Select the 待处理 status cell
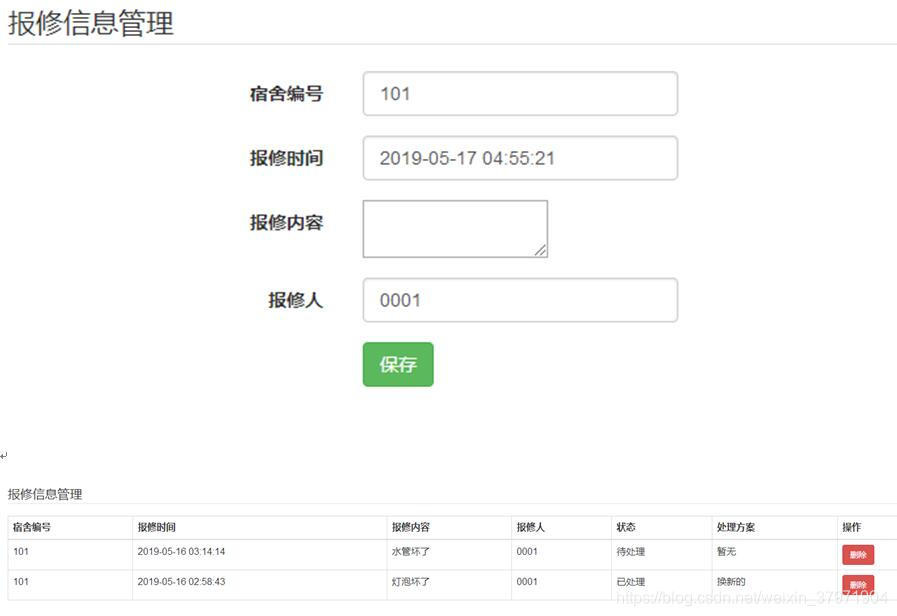Image resolution: width=897 pixels, height=616 pixels. coord(631,551)
